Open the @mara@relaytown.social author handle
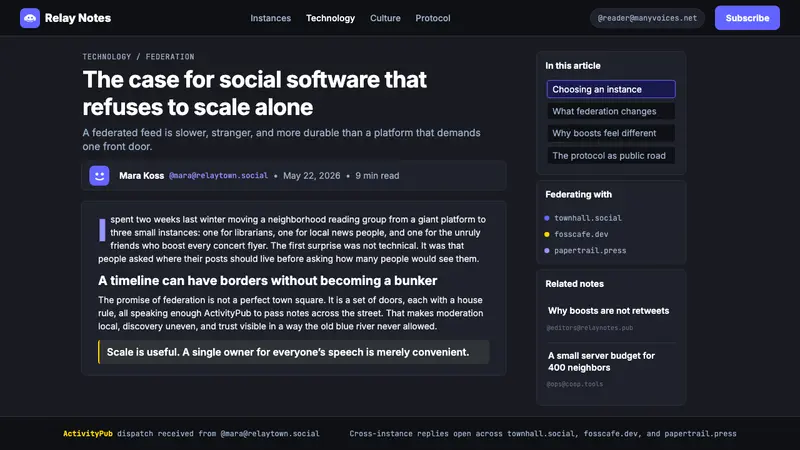800x450 pixels. tap(218, 176)
